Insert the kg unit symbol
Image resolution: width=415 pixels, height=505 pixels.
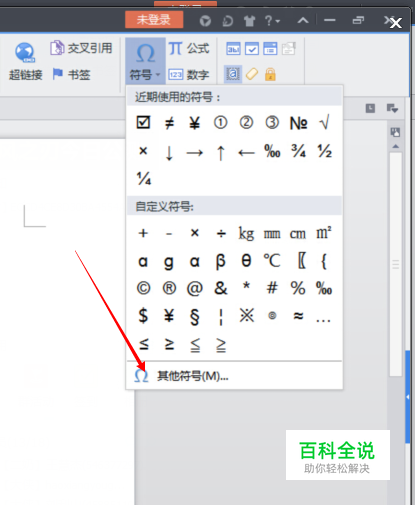click(246, 233)
